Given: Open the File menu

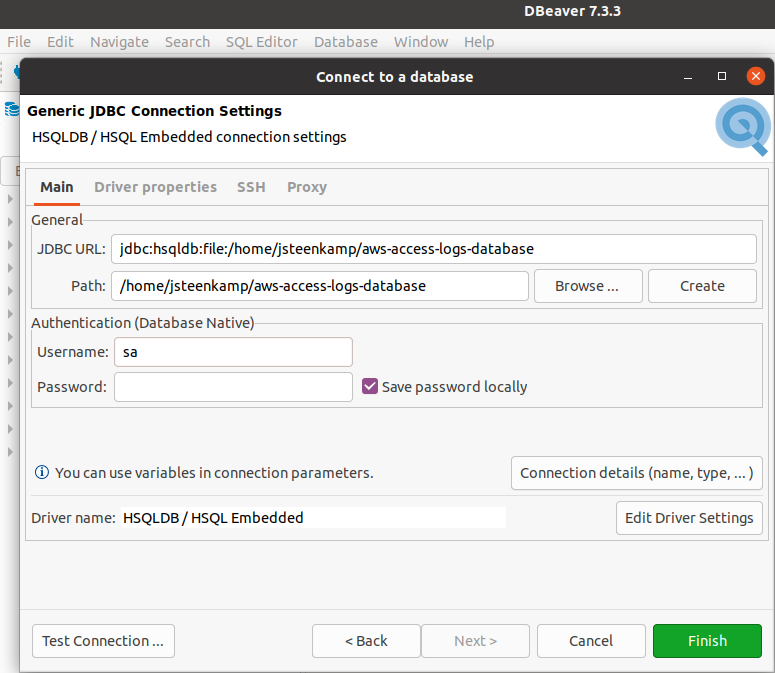Looking at the screenshot, I should tap(19, 42).
